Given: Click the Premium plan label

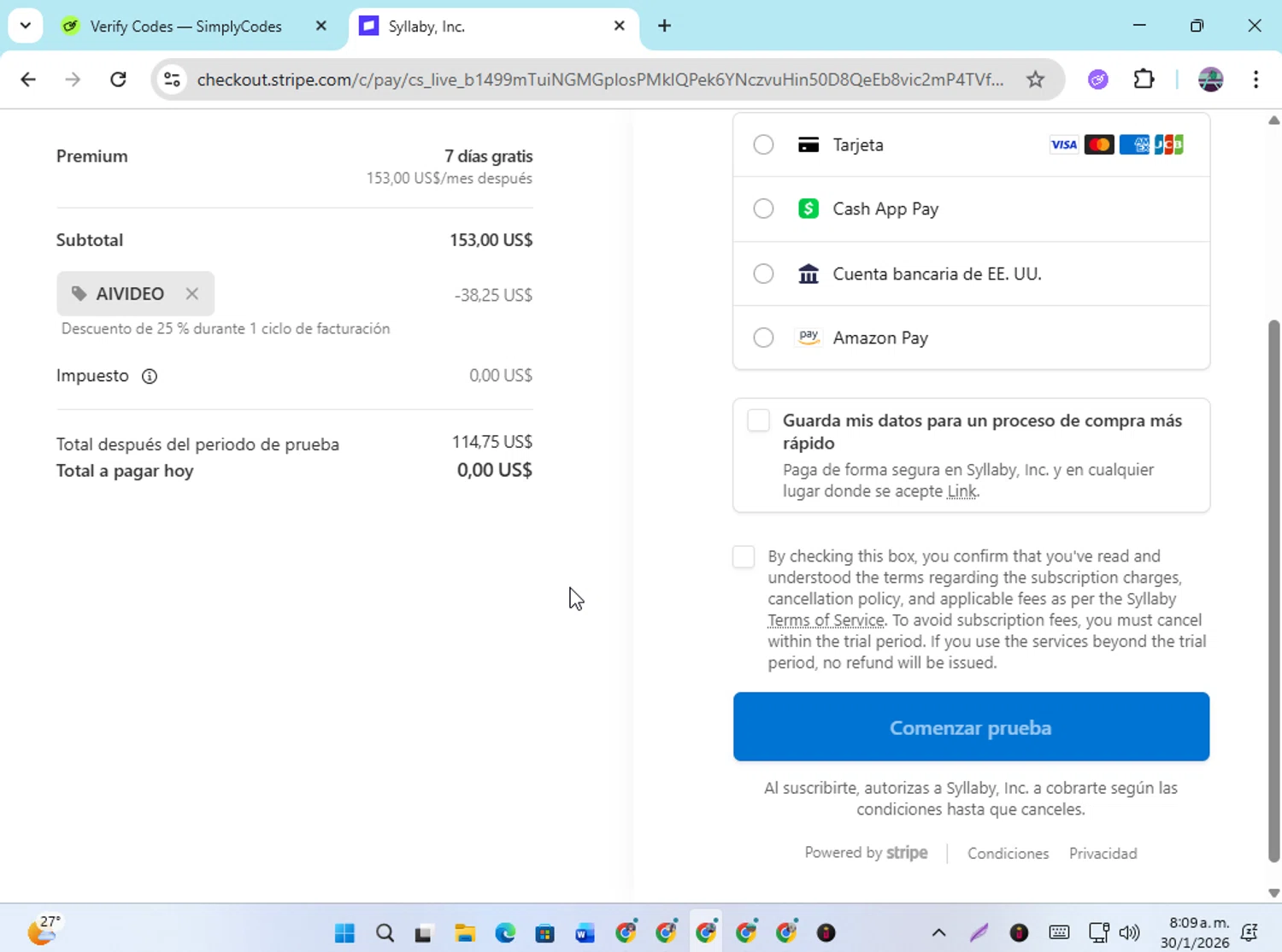Looking at the screenshot, I should click(92, 156).
